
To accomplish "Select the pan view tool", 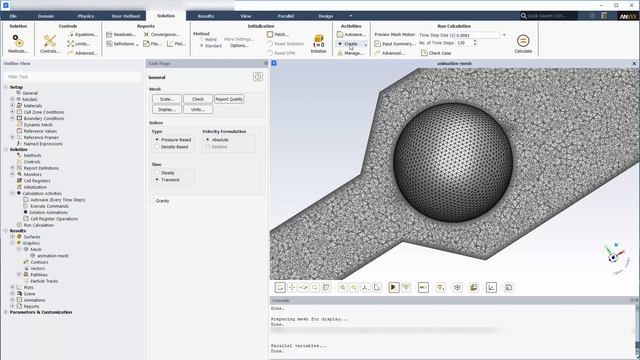I will click(x=292, y=288).
